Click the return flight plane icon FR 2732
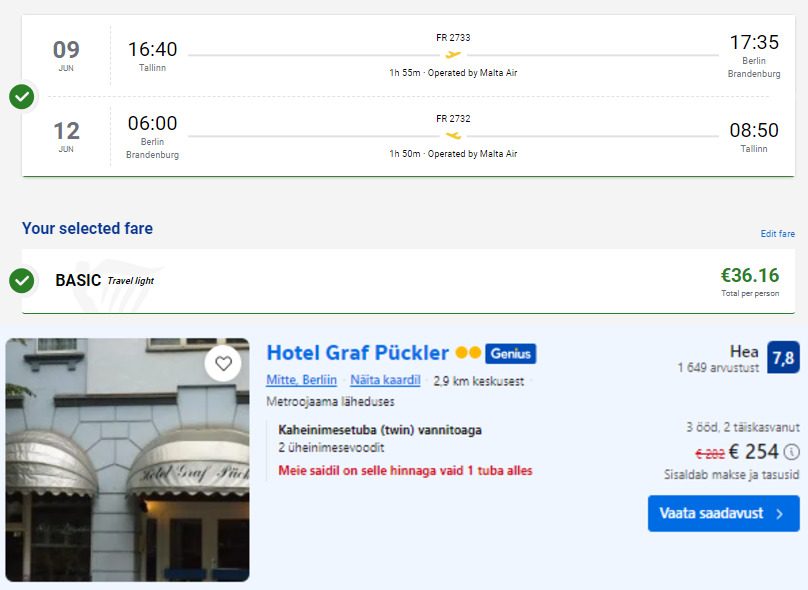Image resolution: width=808 pixels, height=590 pixels. tap(453, 136)
